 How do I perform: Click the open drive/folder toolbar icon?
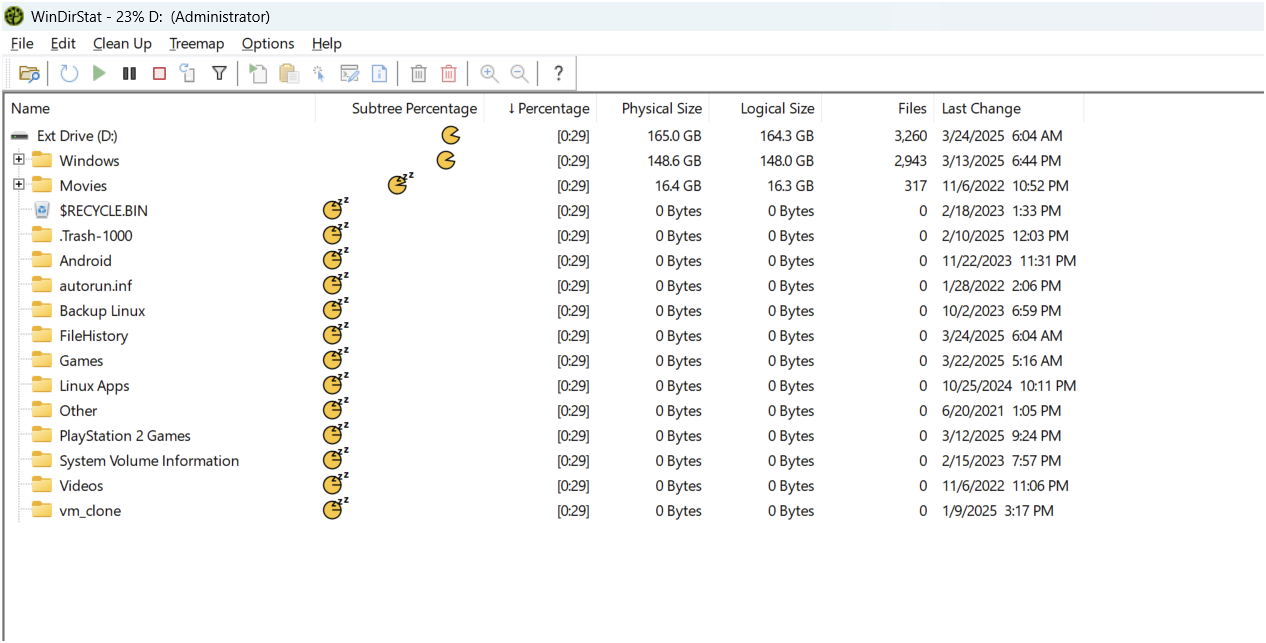(x=30, y=73)
